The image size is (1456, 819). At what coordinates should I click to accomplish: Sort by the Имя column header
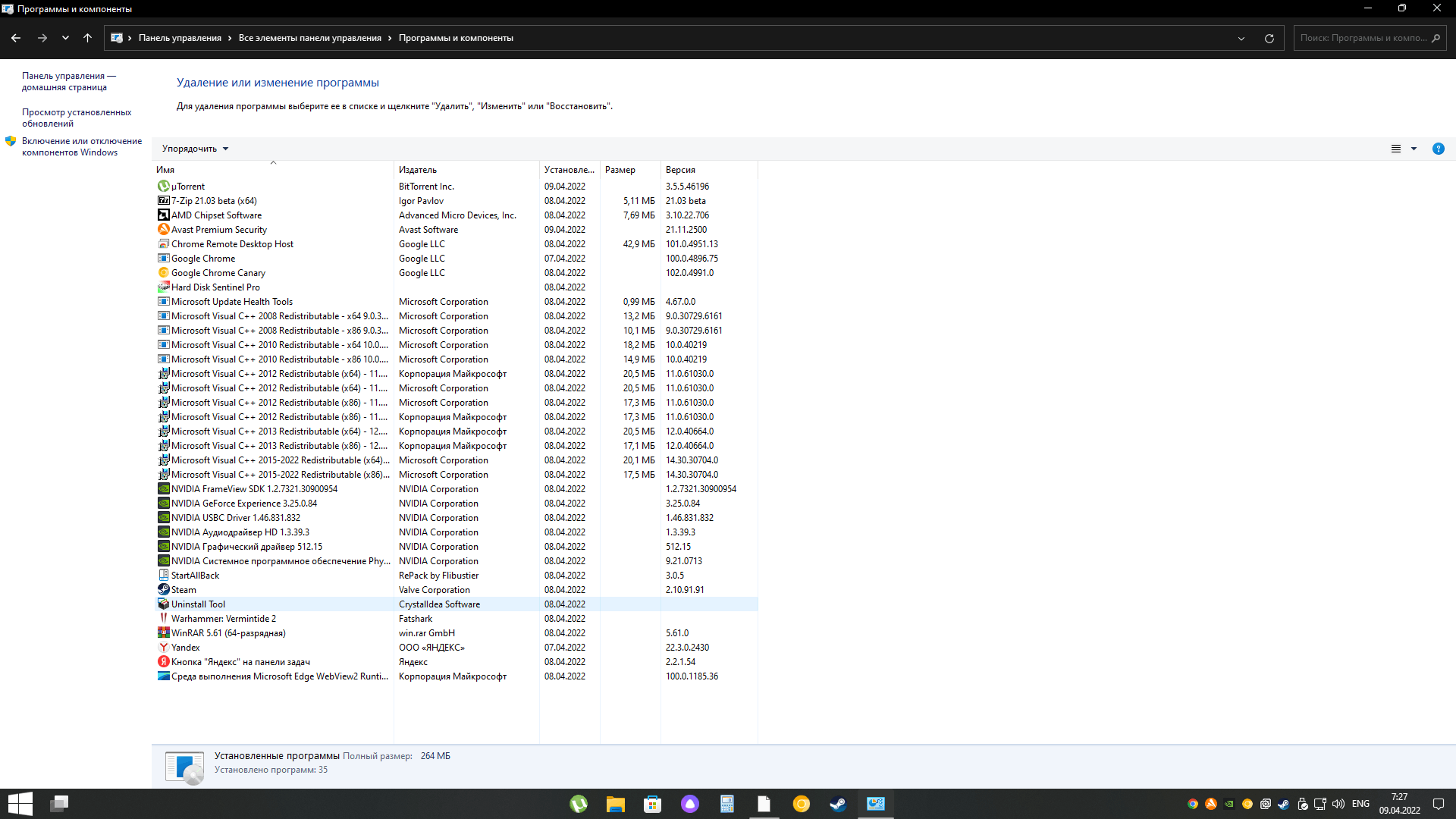pyautogui.click(x=273, y=170)
